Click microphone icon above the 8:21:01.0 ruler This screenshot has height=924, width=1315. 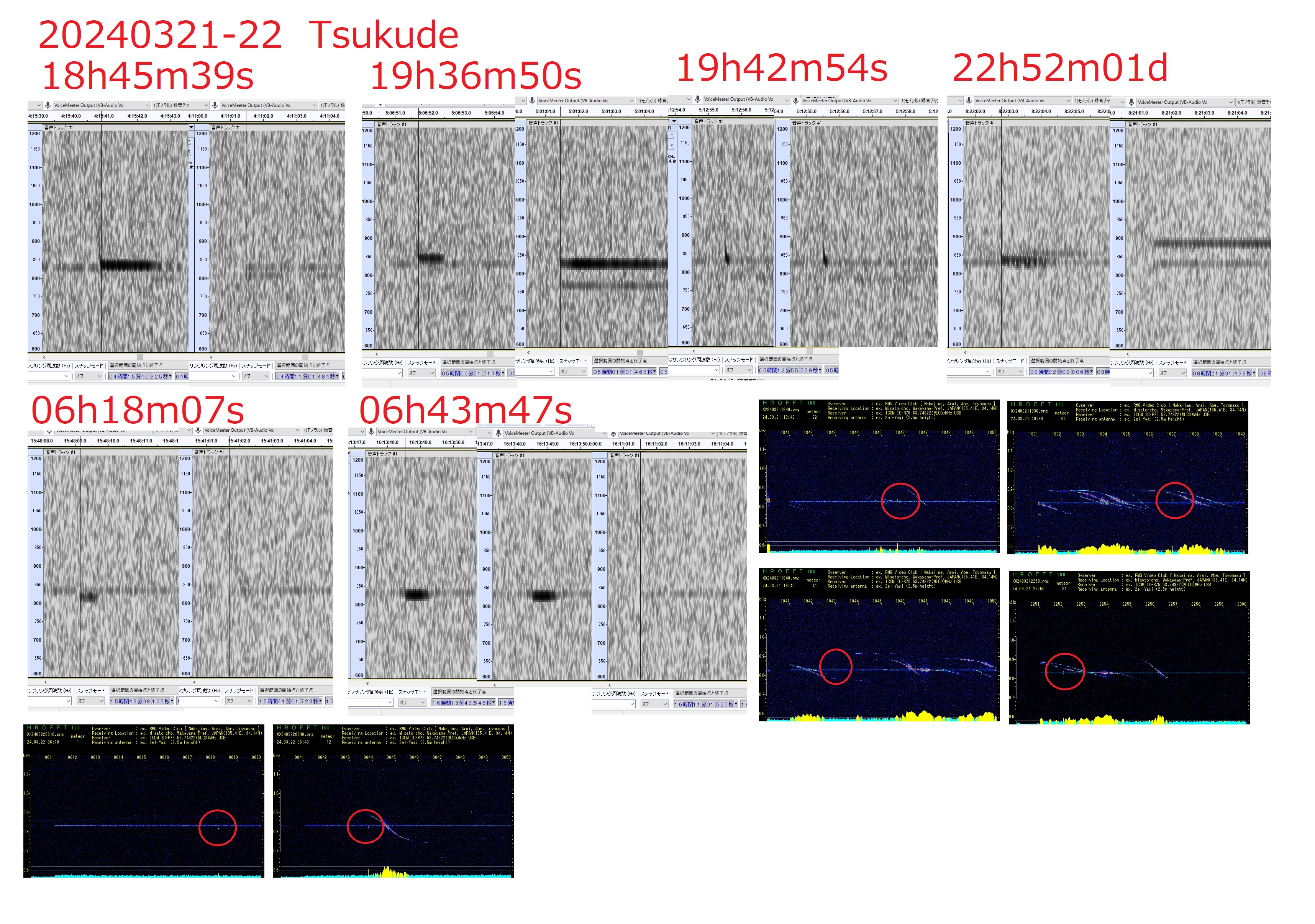pyautogui.click(x=1131, y=103)
